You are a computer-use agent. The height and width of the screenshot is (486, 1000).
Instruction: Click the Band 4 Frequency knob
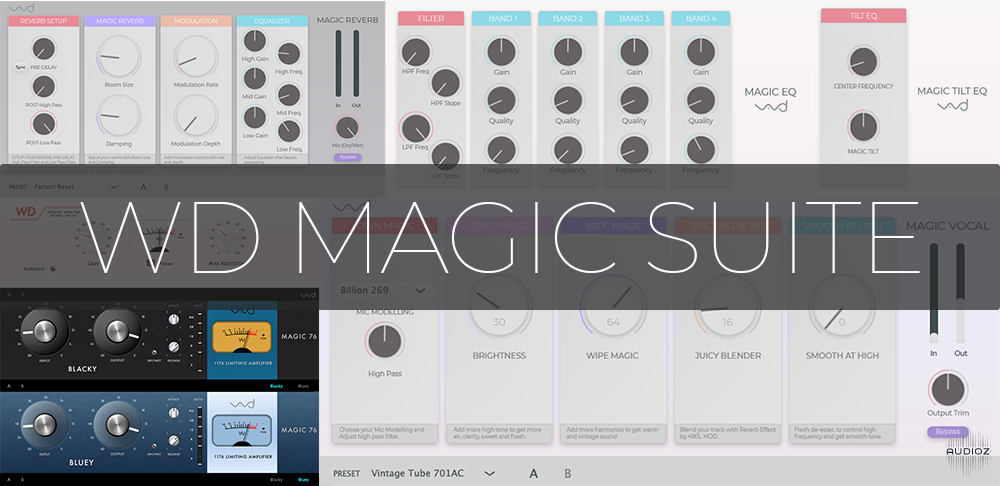pos(700,150)
